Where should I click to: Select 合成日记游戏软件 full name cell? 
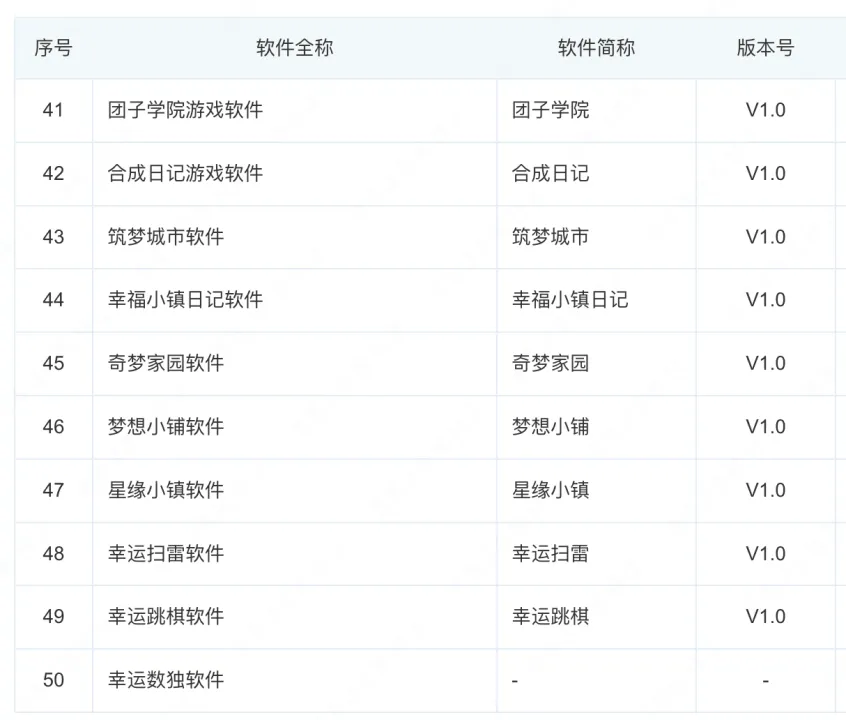pos(185,173)
